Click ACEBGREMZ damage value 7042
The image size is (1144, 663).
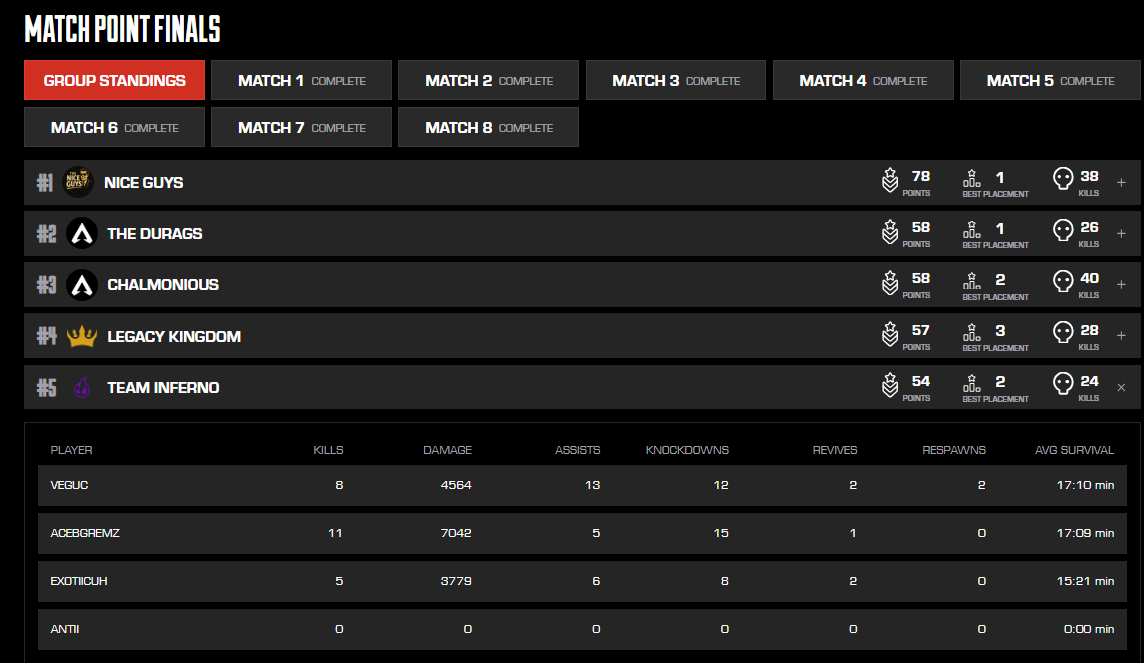click(x=456, y=533)
